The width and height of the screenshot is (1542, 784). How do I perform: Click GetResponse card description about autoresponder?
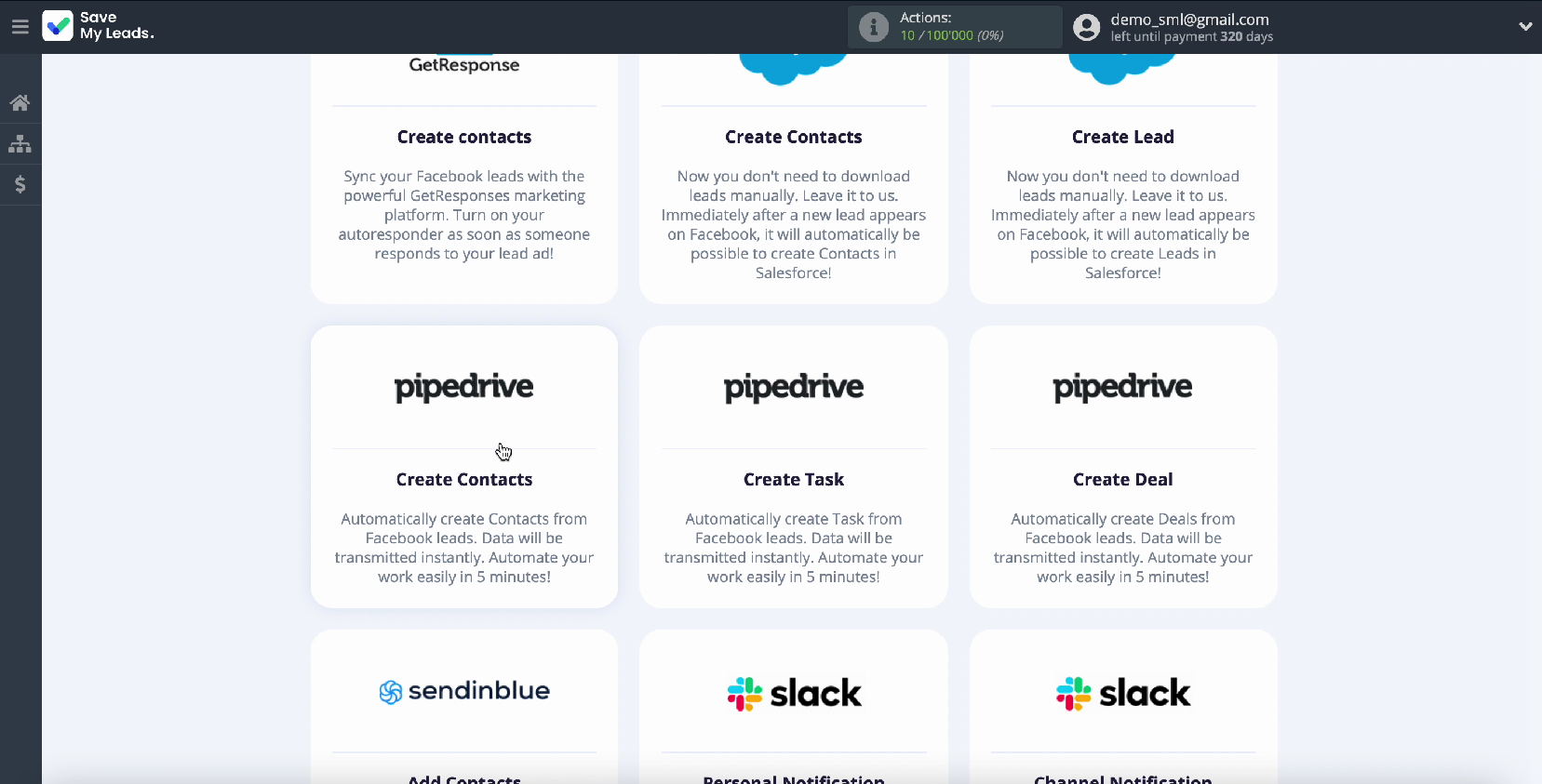(464, 215)
